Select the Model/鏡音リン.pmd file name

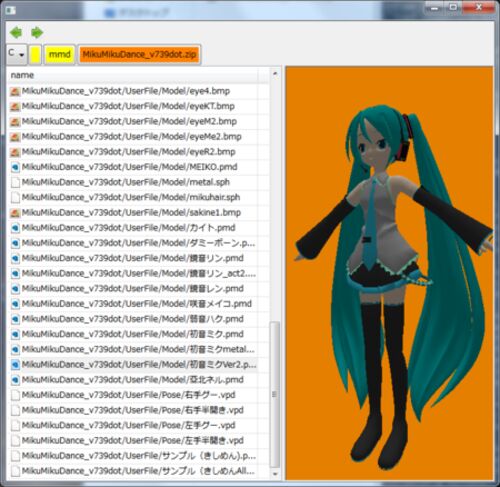(133, 258)
